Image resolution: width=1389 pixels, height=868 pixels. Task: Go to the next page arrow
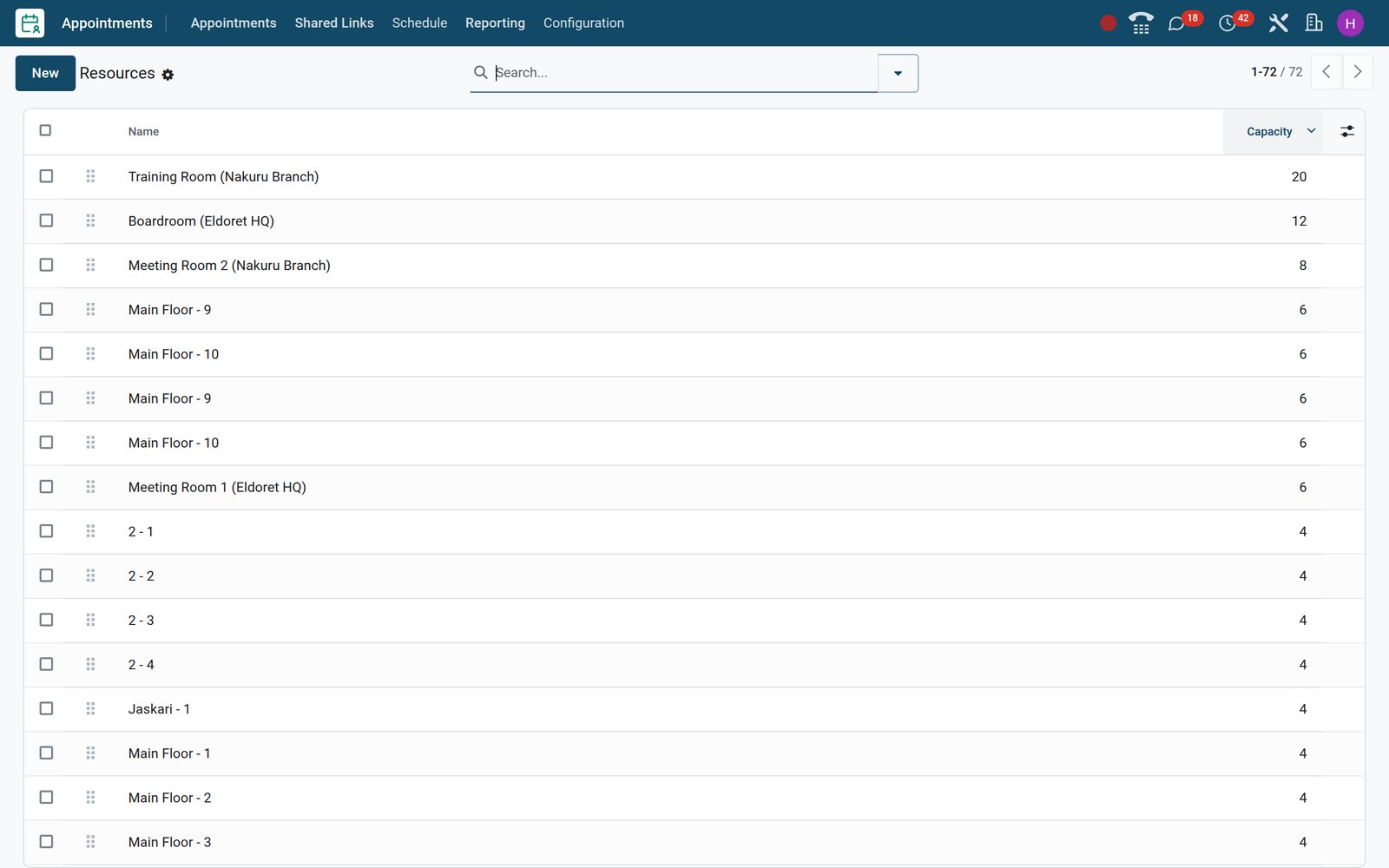click(1358, 72)
